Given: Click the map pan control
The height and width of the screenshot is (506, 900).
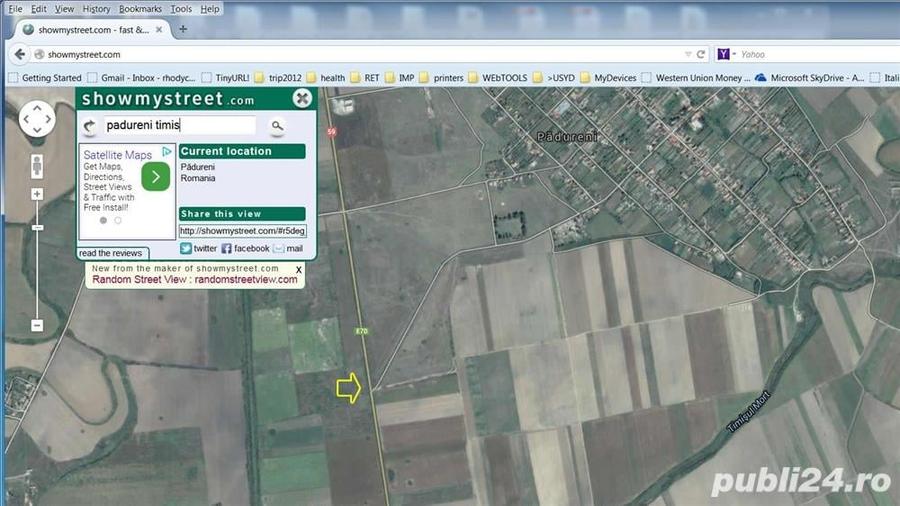Looking at the screenshot, I should [x=37, y=119].
